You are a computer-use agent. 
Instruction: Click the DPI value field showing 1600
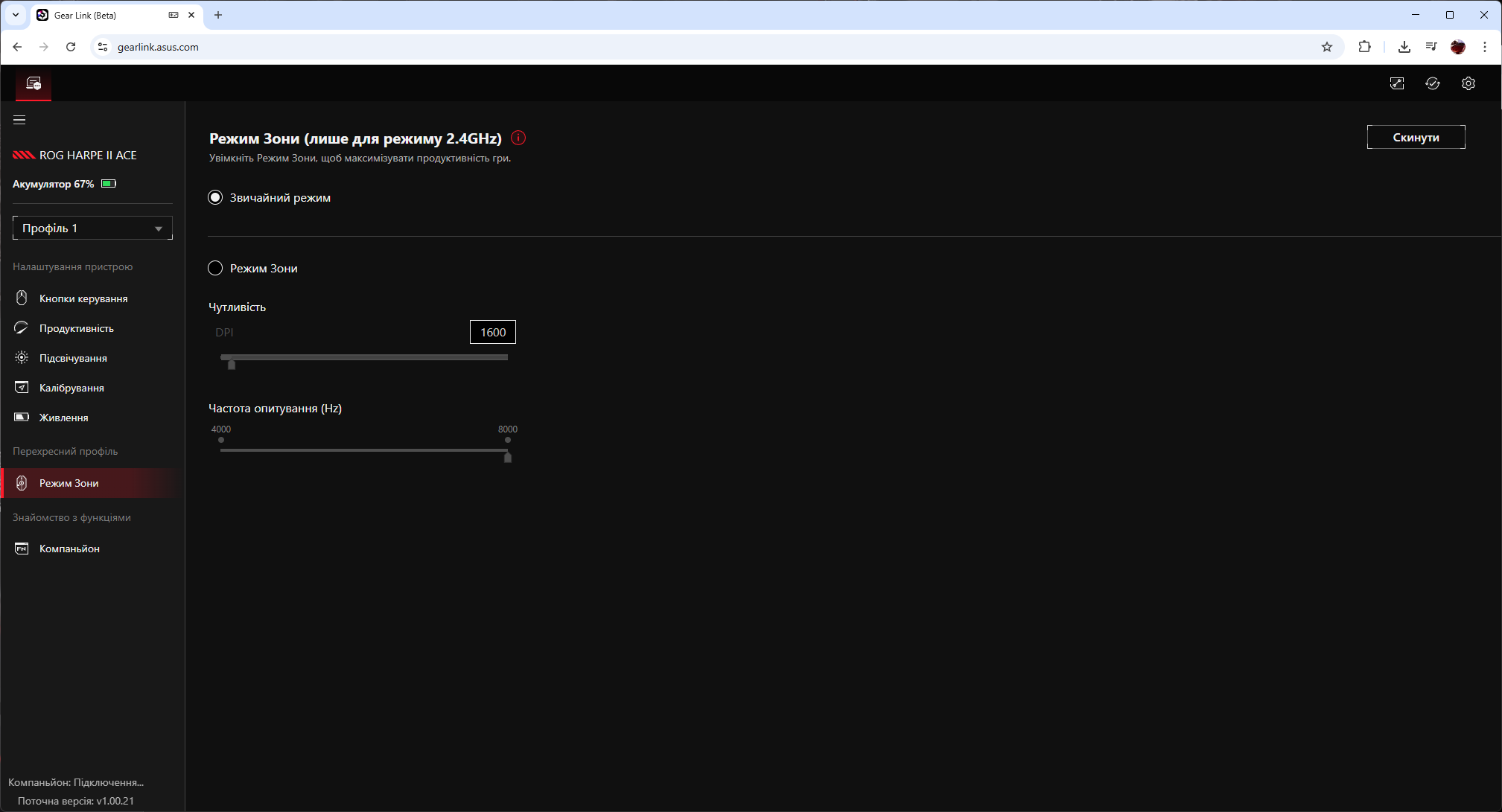(x=492, y=332)
